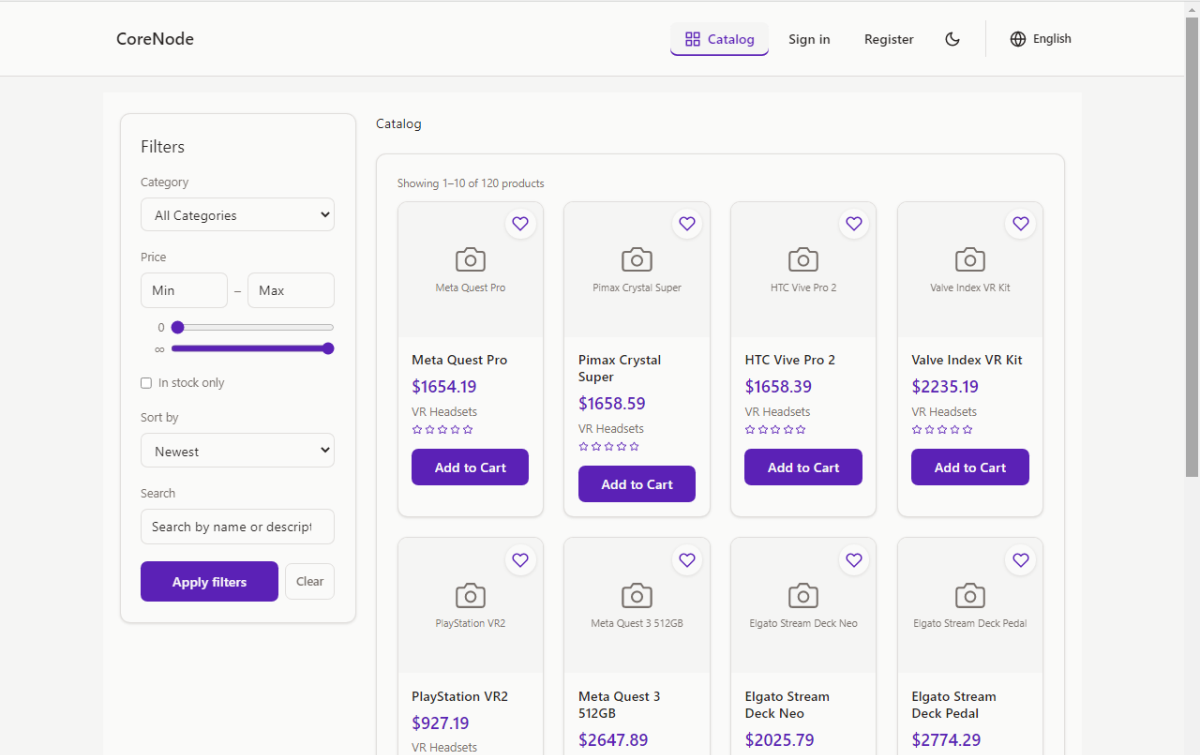Enable the In stock only checkbox

coord(147,383)
